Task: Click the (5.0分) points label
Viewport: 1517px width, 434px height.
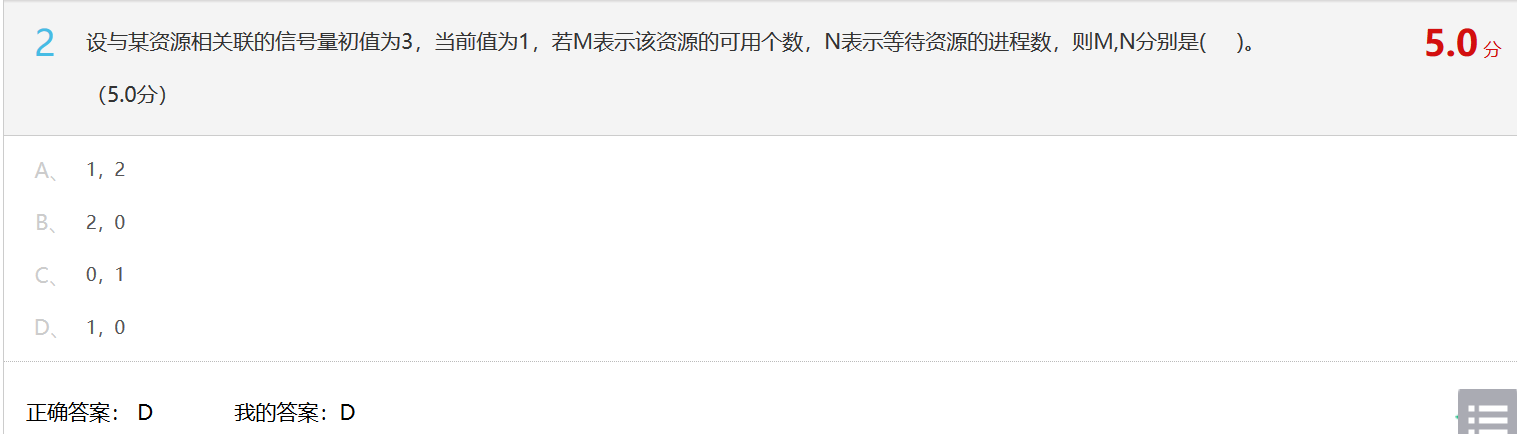Action: coord(132,96)
